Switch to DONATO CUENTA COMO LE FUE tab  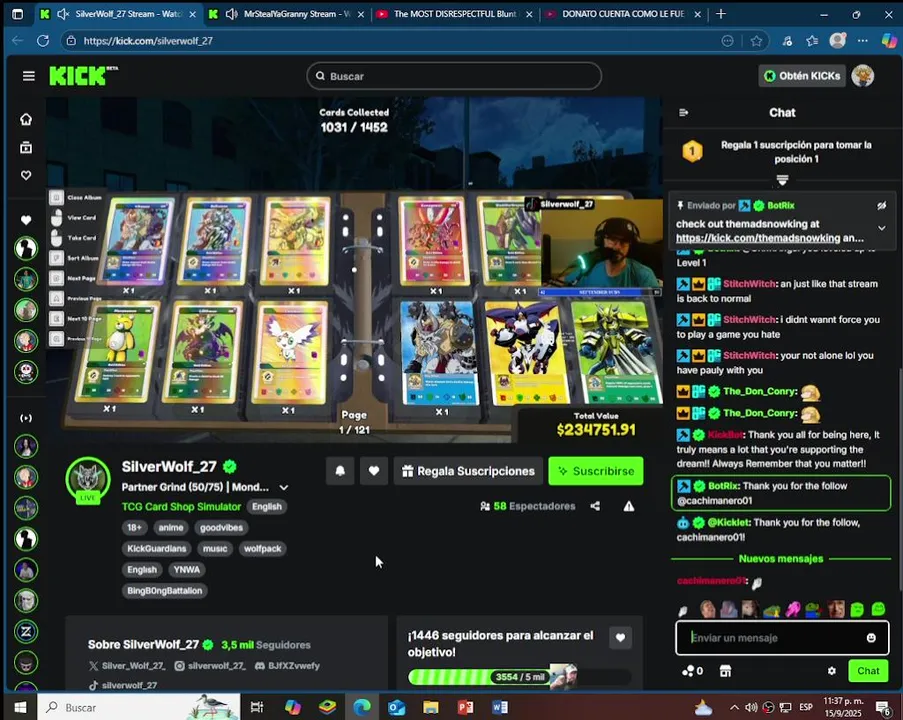tap(623, 14)
